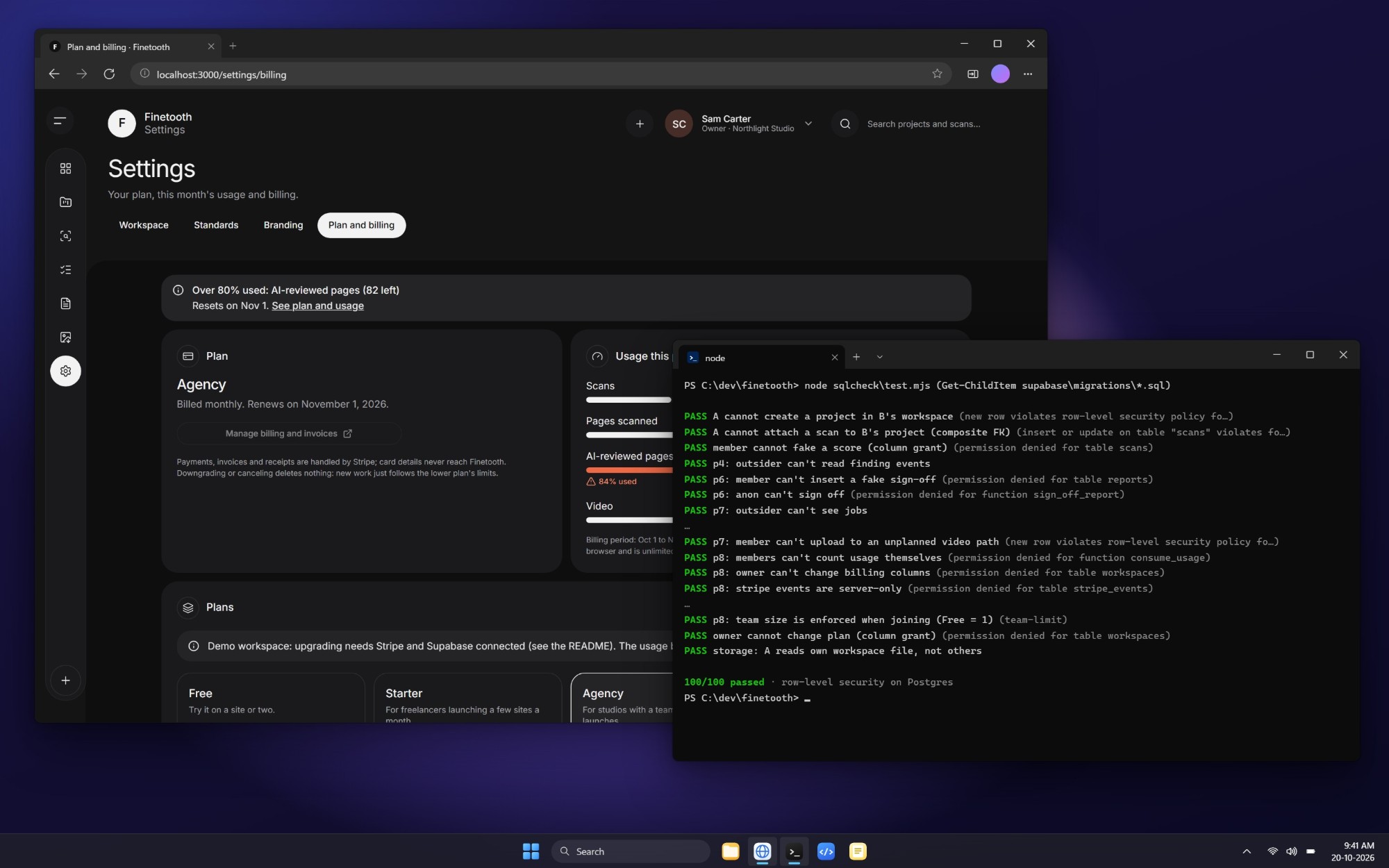The image size is (1389, 868).
Task: Open the terminal new tab dropdown chevron
Action: point(879,357)
